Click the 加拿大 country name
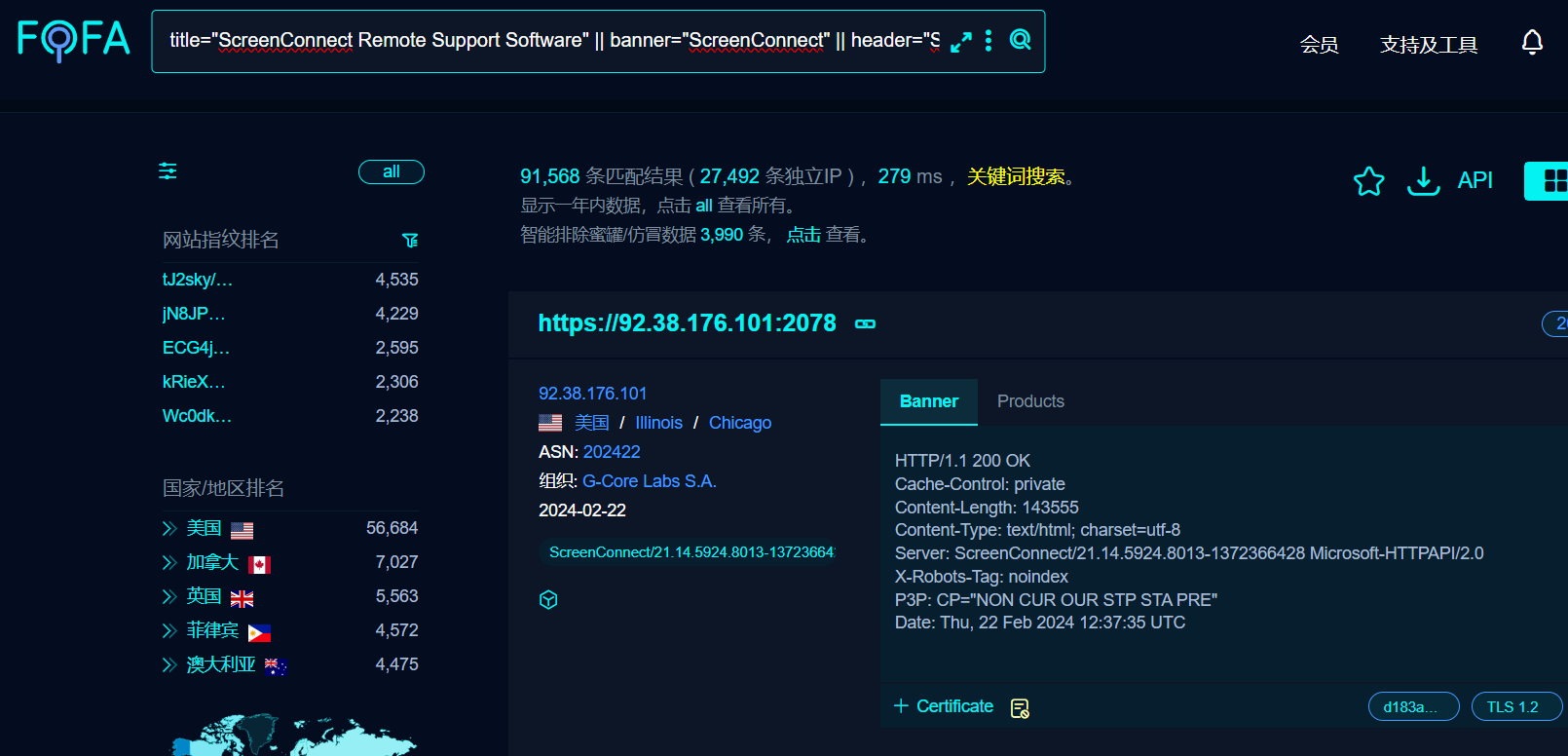 tap(213, 562)
